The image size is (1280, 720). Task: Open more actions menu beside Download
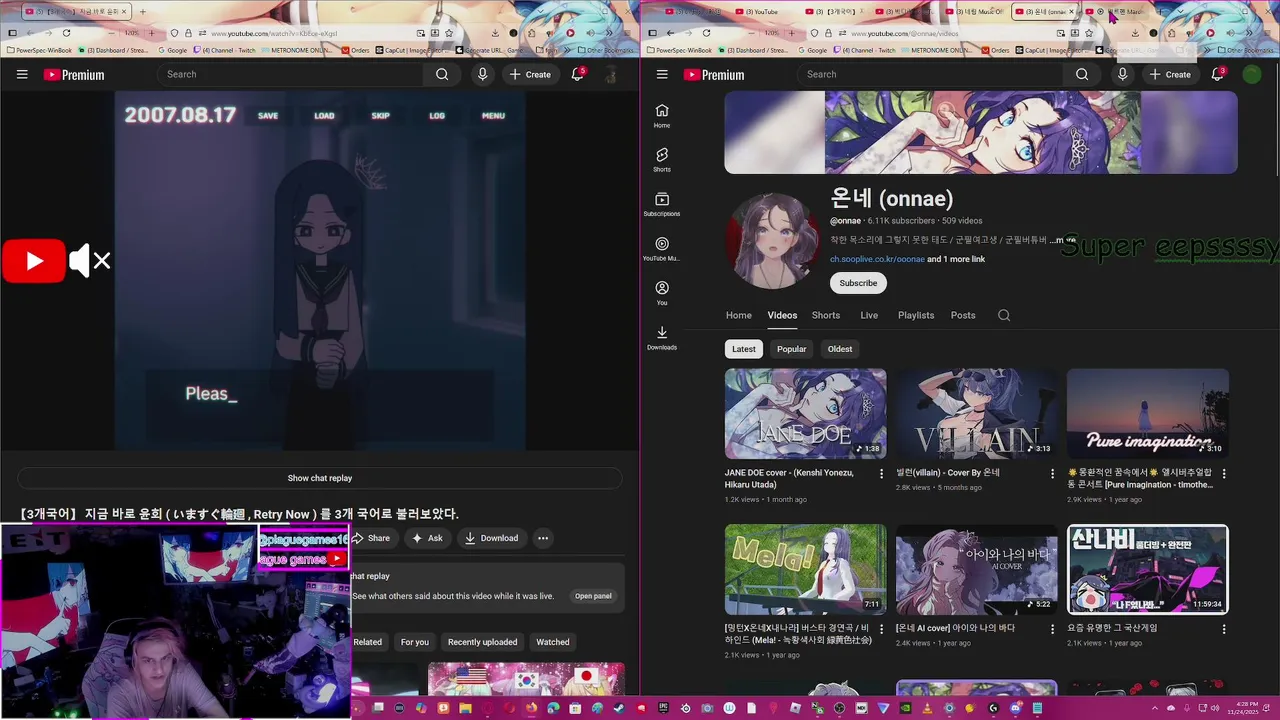[543, 538]
